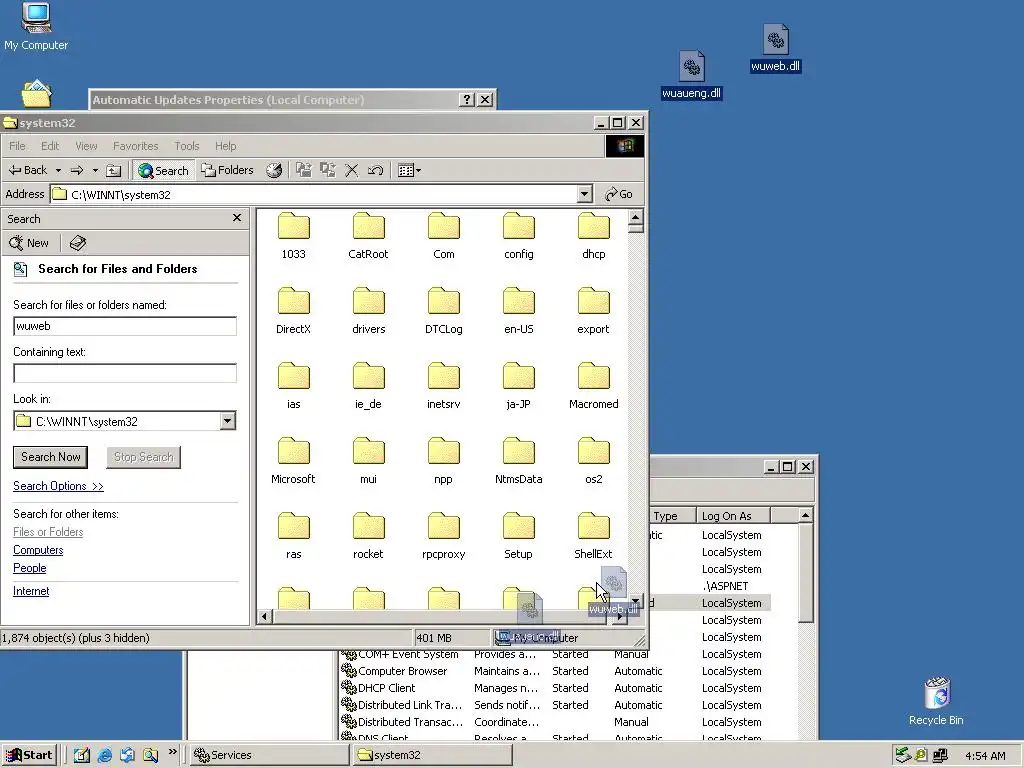Select the drivers folder
The width and height of the screenshot is (1024, 768).
[x=368, y=311]
